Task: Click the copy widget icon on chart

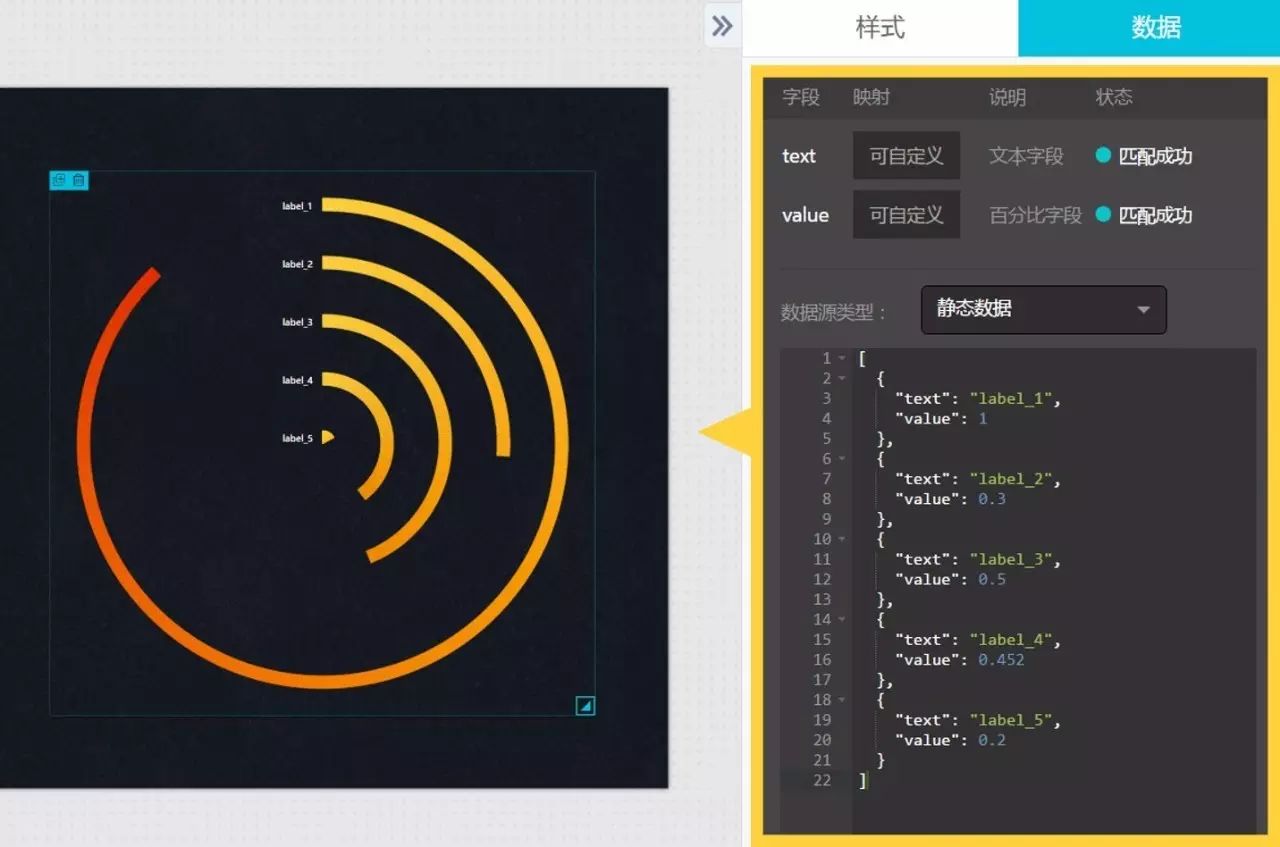Action: pyautogui.click(x=58, y=180)
